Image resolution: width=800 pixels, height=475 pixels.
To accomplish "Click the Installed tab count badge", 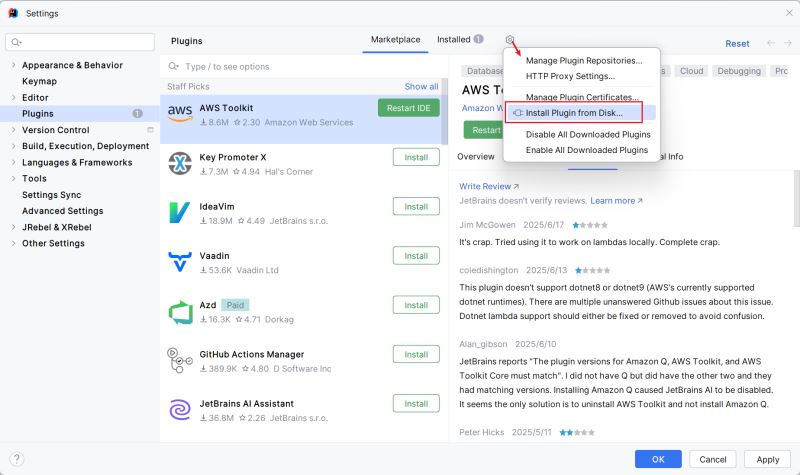I will coord(478,39).
